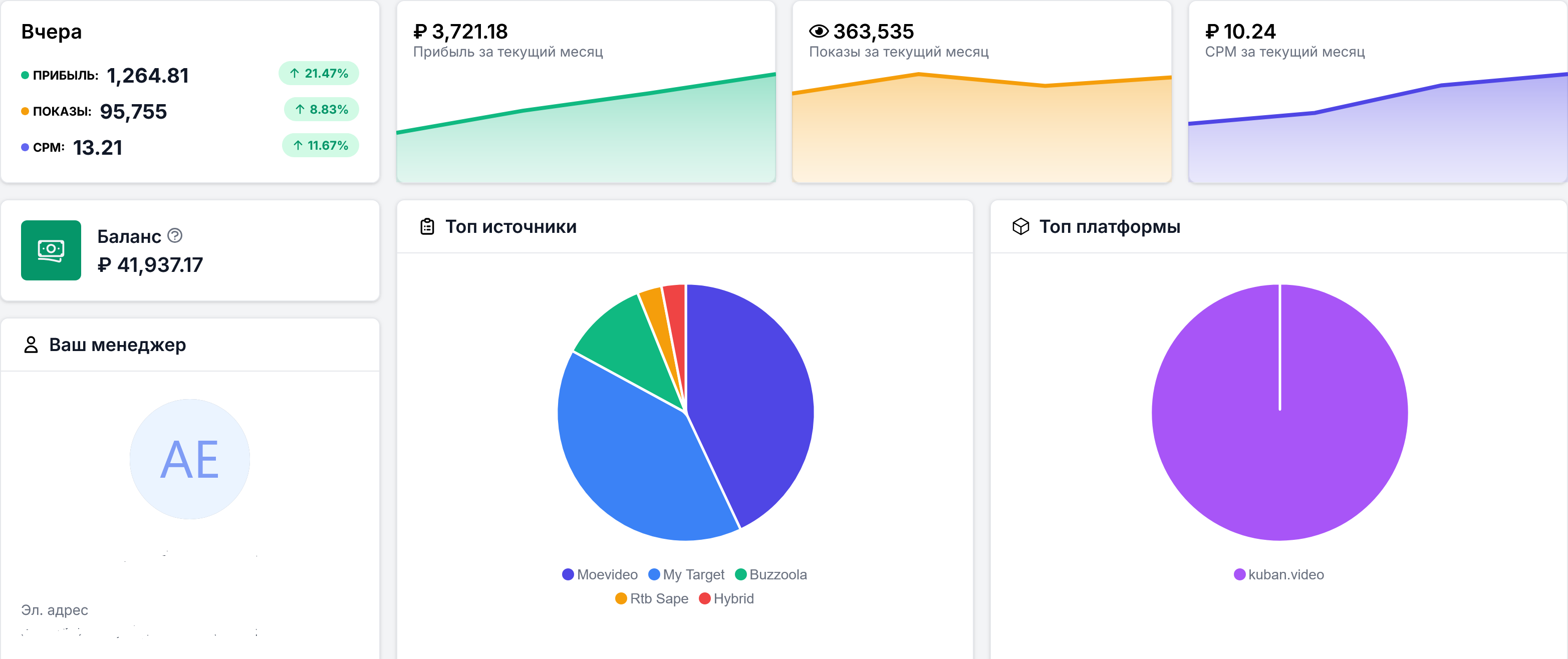Click yesterday's CPM value 13.21
This screenshot has height=659, width=1568.
97,147
